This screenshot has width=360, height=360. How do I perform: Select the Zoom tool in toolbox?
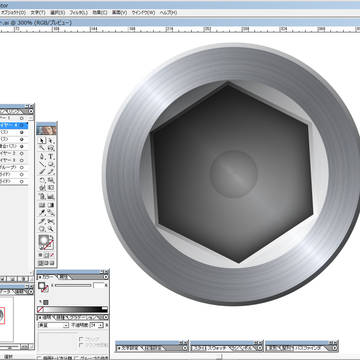point(51,228)
